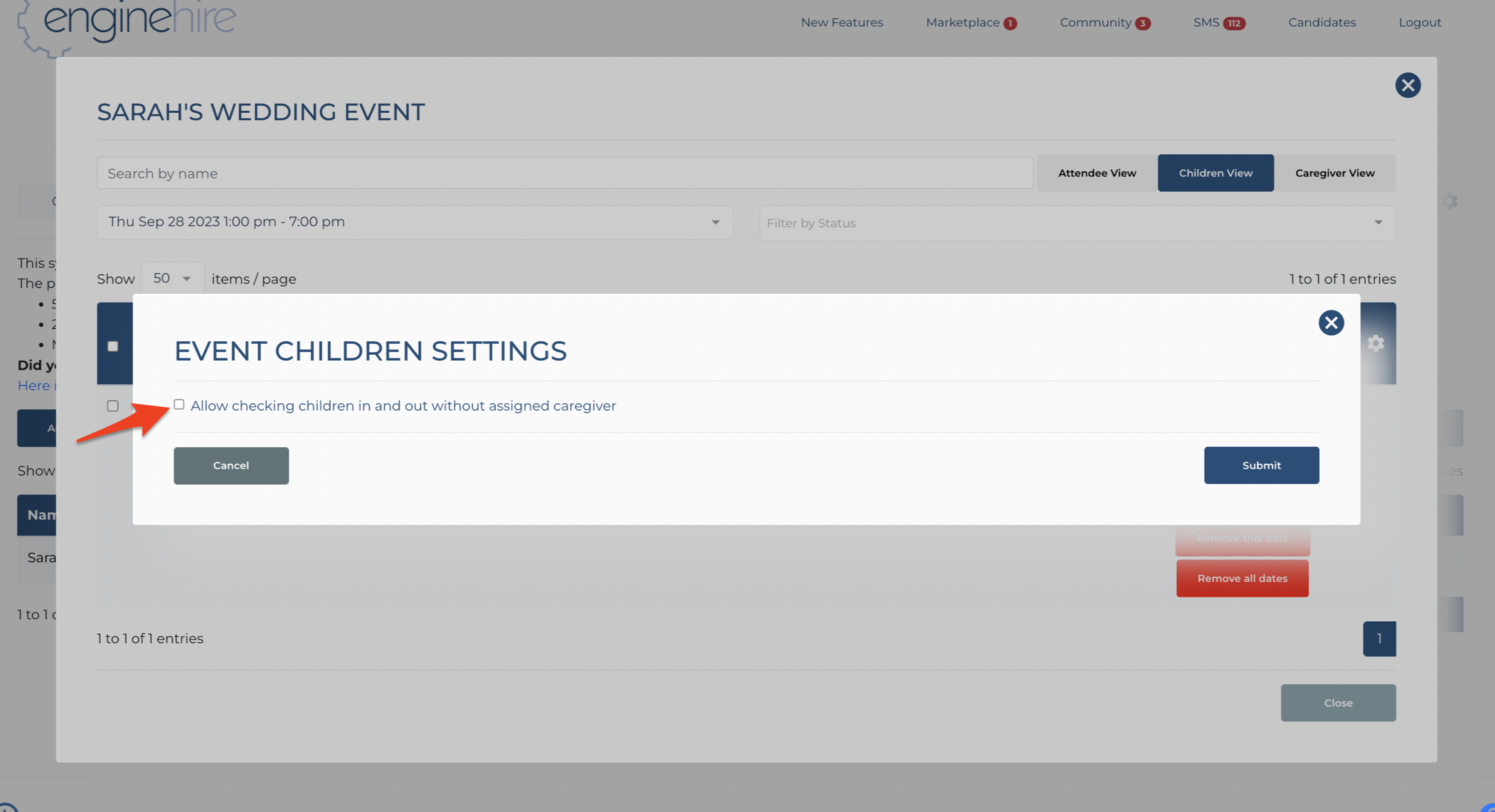
Task: Click background page settings gear icon
Action: coord(1451,201)
